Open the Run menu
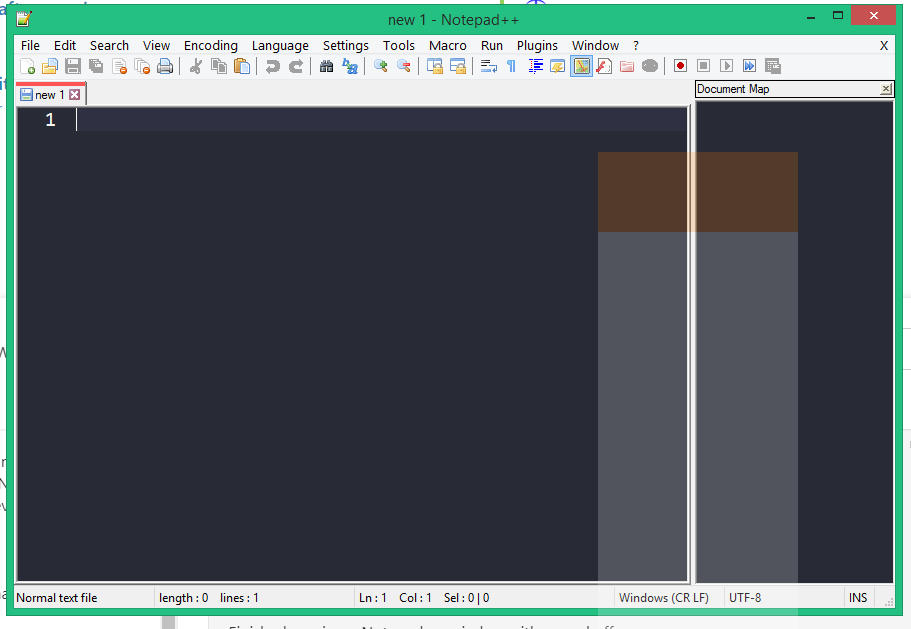This screenshot has width=911, height=629. pos(492,45)
